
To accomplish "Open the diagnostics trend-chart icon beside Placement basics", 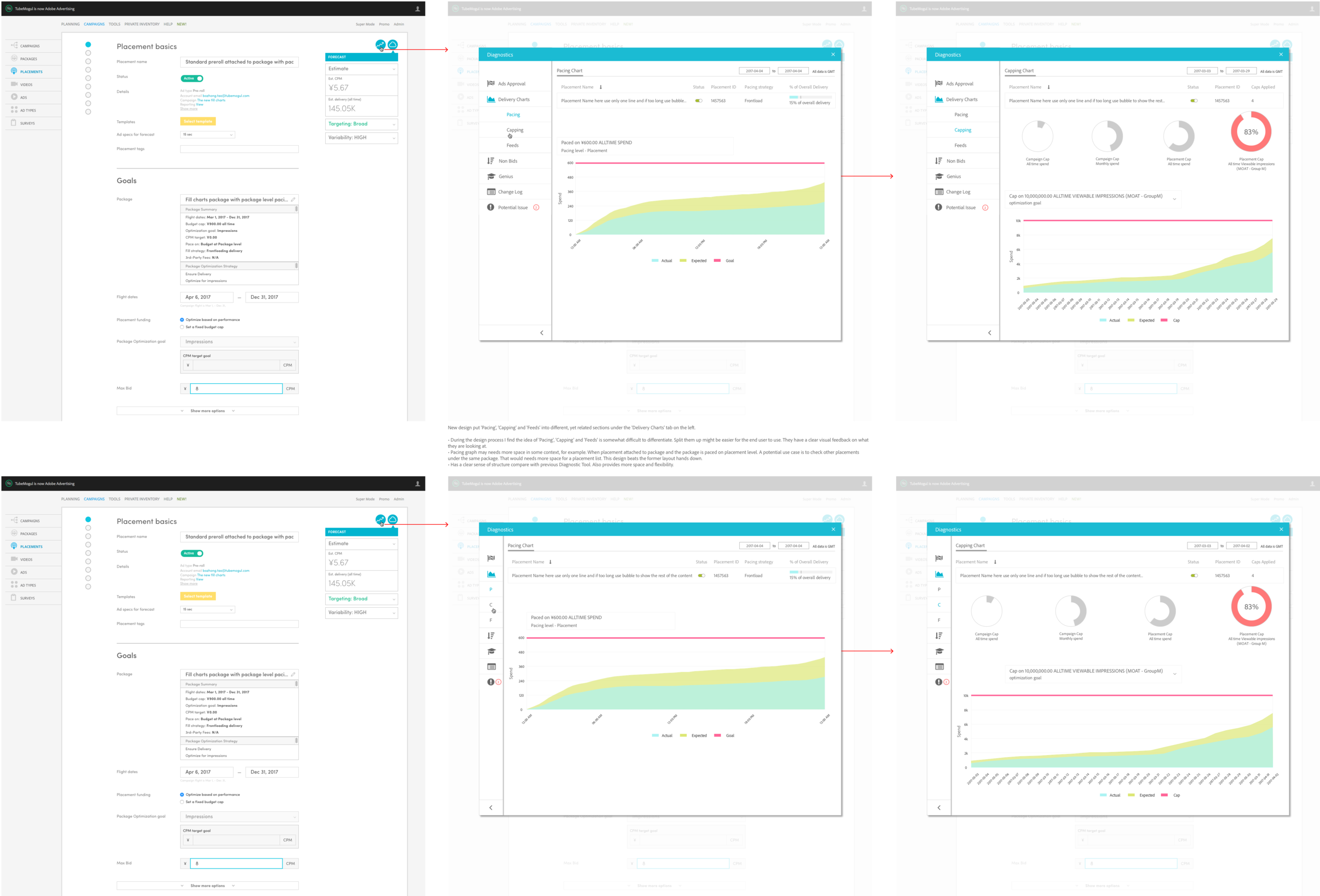I will click(380, 44).
